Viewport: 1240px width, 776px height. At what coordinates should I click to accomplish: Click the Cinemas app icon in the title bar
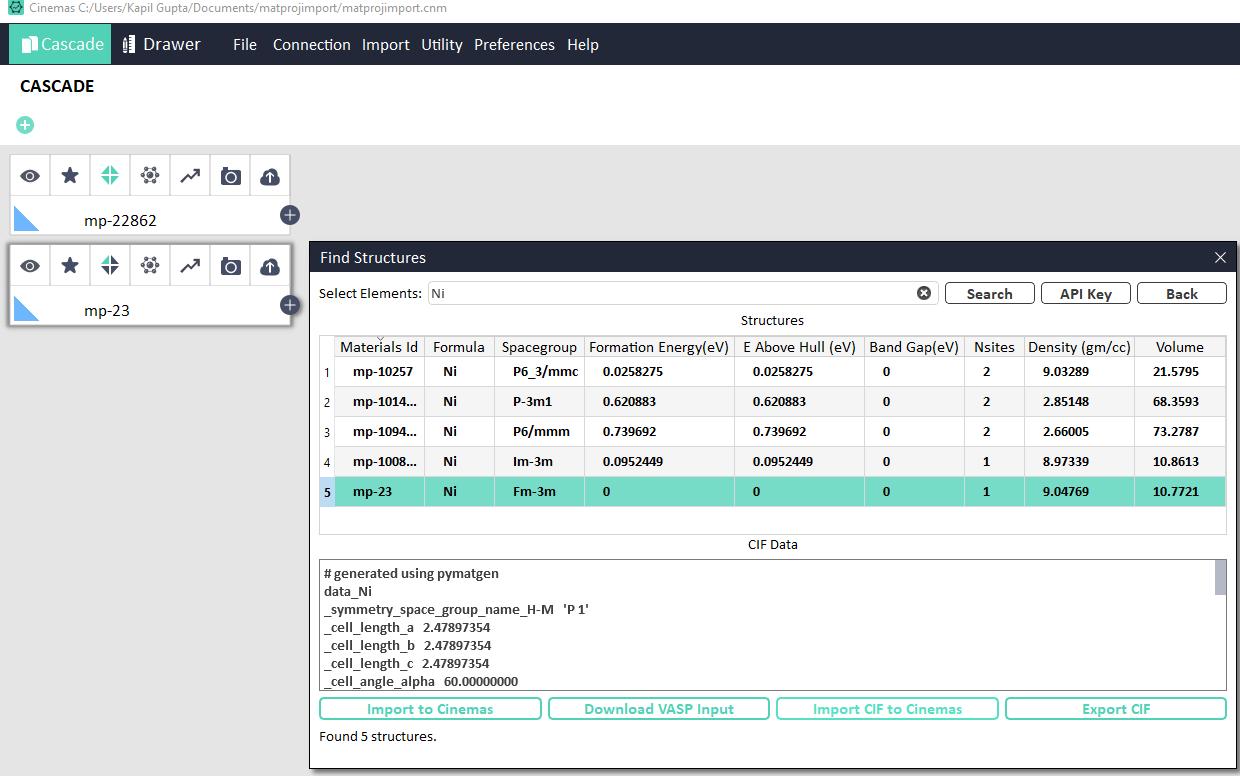[x=15, y=8]
